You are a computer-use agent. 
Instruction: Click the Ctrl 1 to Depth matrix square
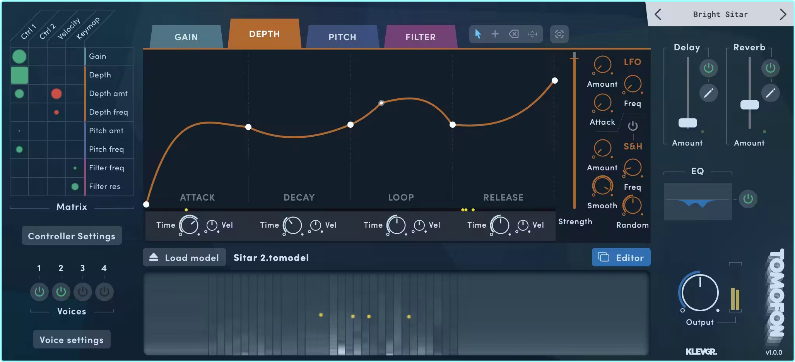19,75
